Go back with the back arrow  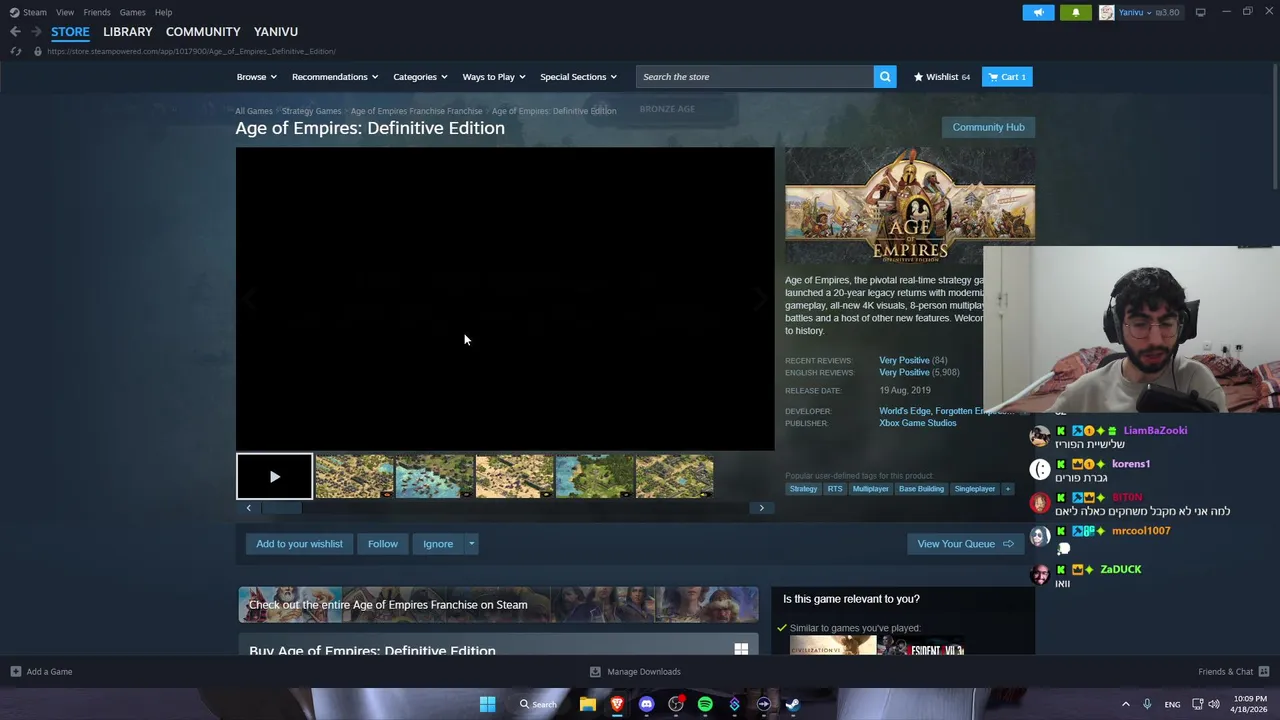pos(15,32)
